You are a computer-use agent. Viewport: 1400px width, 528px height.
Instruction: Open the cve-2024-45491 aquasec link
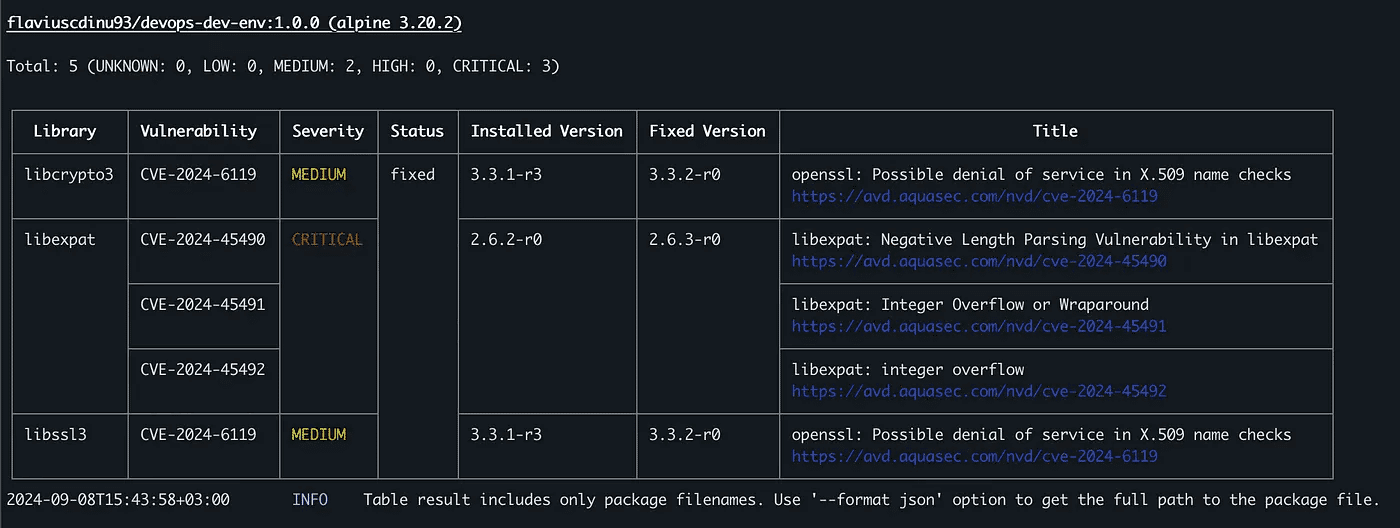(979, 326)
